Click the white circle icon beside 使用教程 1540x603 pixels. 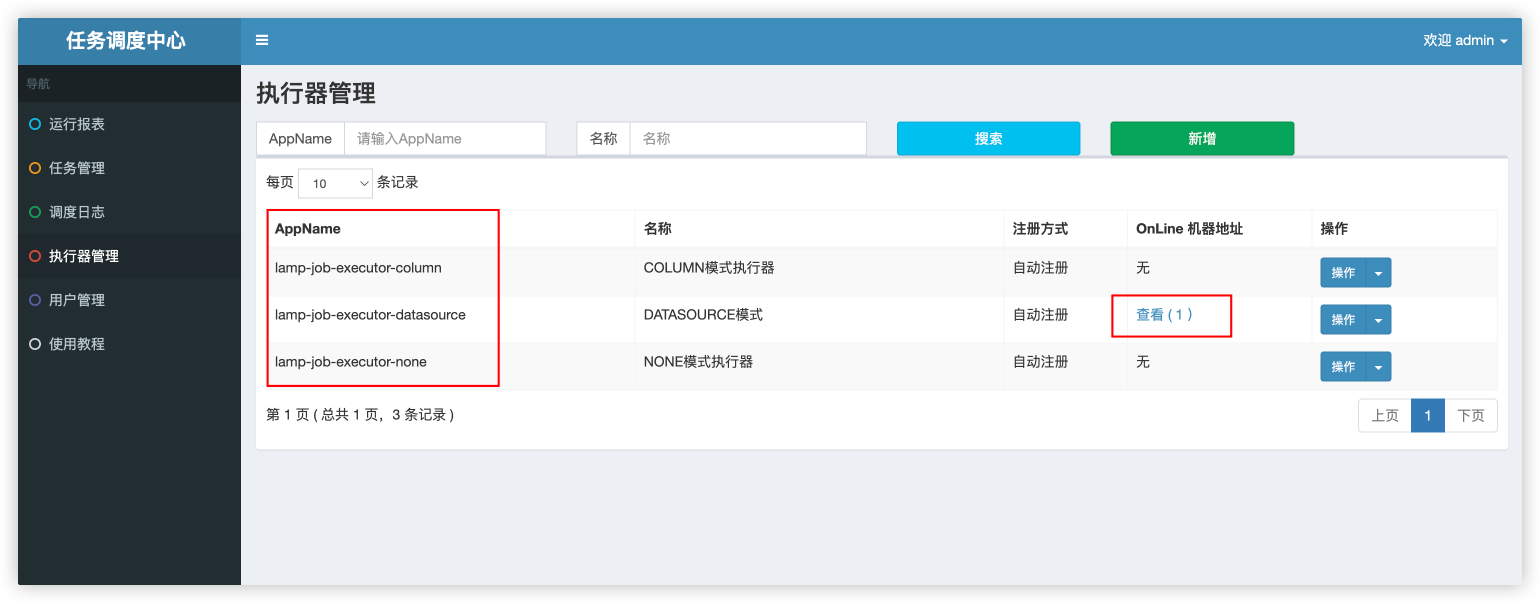pos(35,344)
